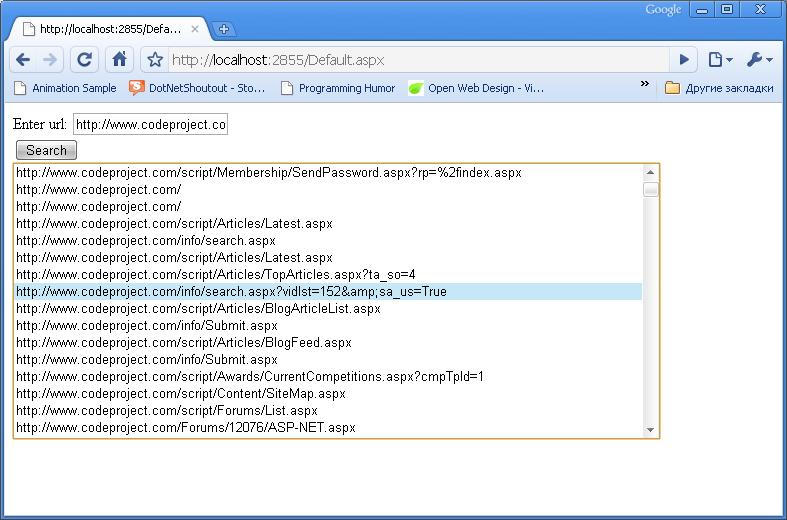Image resolution: width=787 pixels, height=520 pixels.
Task: Select the SendPassword.aspx list entry
Action: pyautogui.click(x=328, y=173)
